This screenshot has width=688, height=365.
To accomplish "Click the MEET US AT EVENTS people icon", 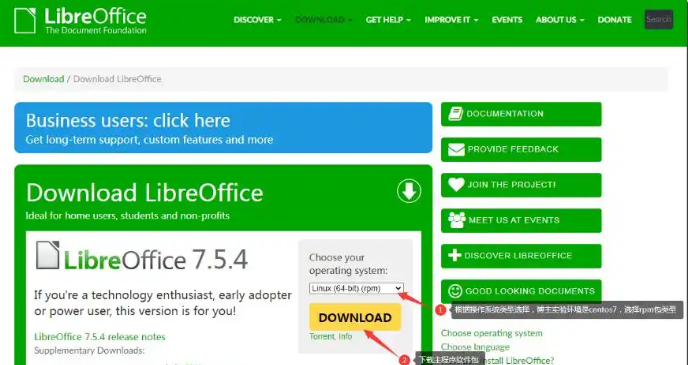I will point(456,220).
